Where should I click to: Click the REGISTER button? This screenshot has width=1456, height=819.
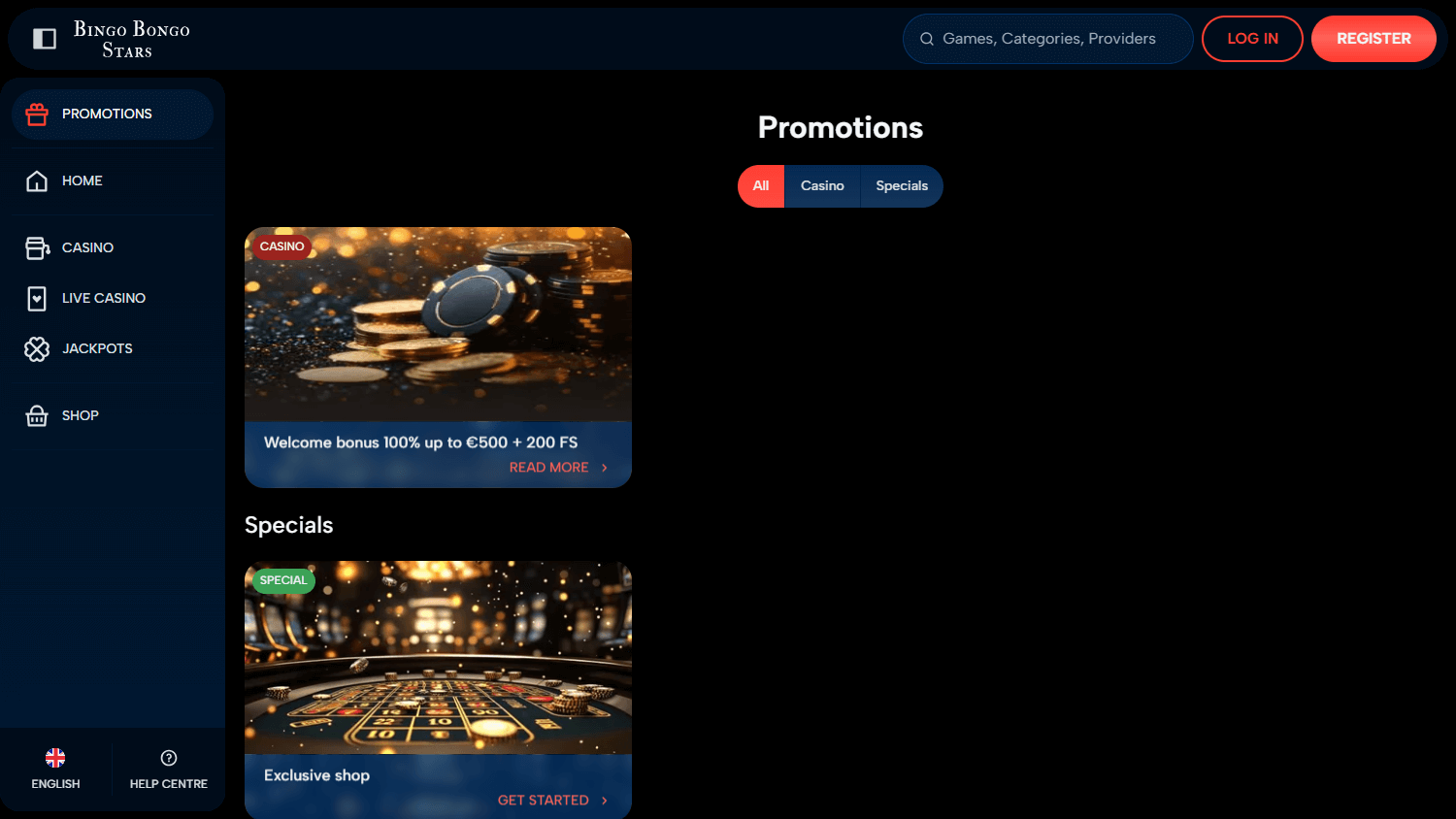click(1373, 39)
